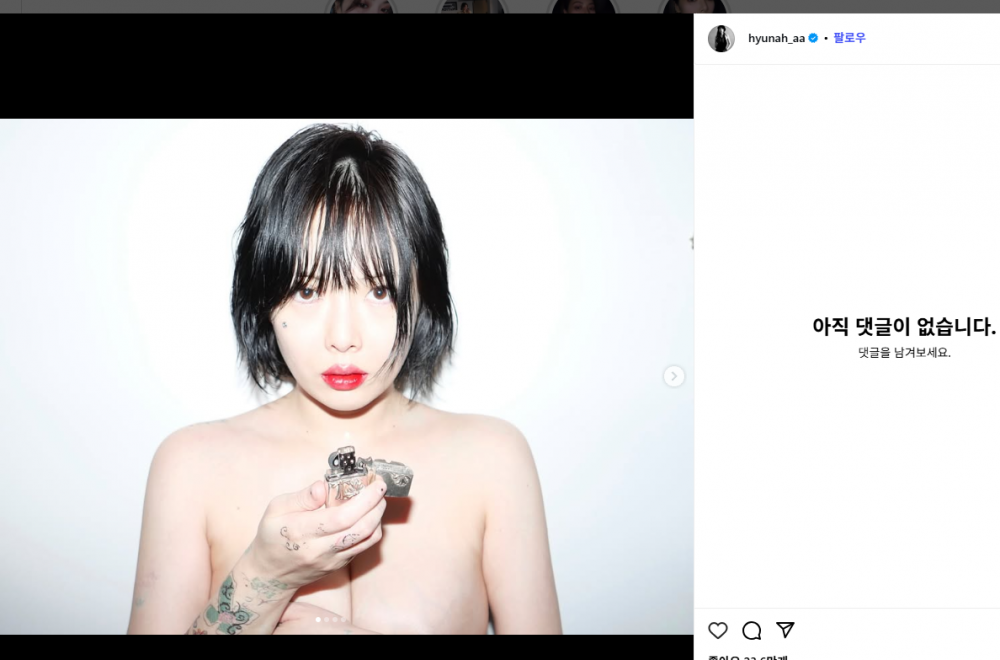This screenshot has width=1000, height=660.
Task: Click the 댓글을 남겨보세요 prompt text
Action: point(904,353)
